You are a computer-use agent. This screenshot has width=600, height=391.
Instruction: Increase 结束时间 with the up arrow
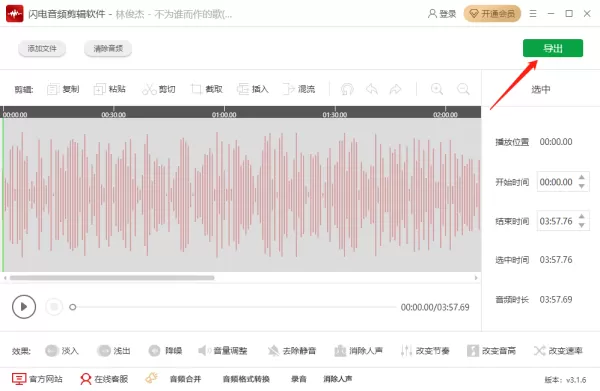[x=582, y=217]
